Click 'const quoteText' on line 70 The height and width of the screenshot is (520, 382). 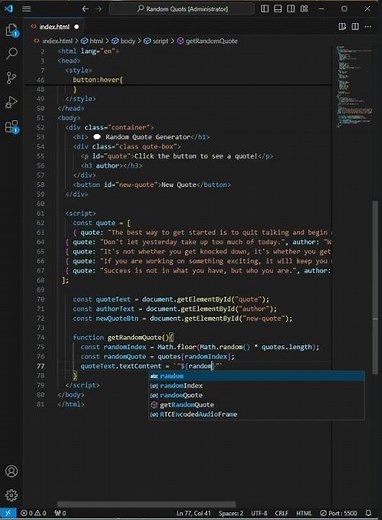coord(102,299)
